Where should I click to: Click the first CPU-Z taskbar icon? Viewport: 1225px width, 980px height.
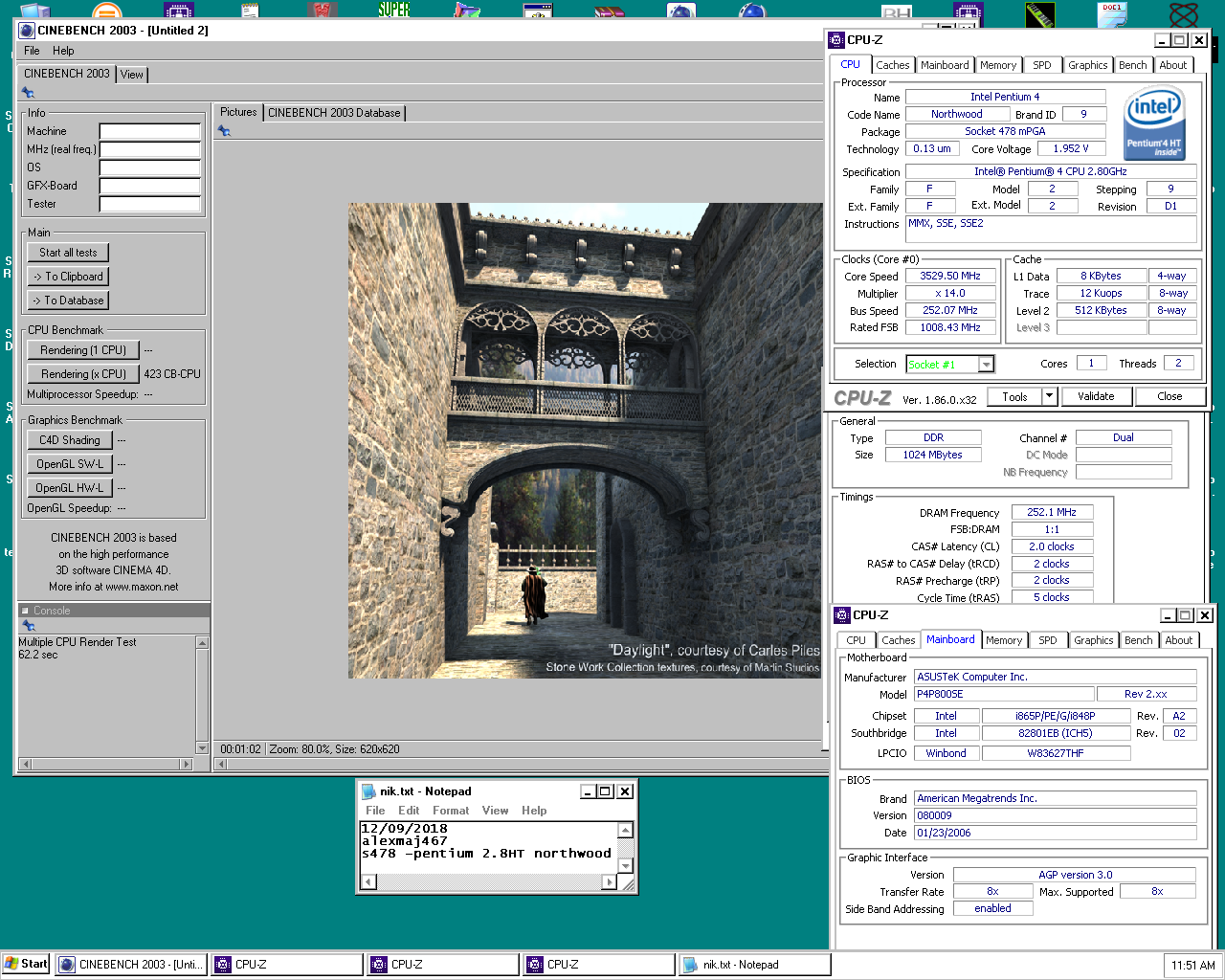tap(223, 965)
